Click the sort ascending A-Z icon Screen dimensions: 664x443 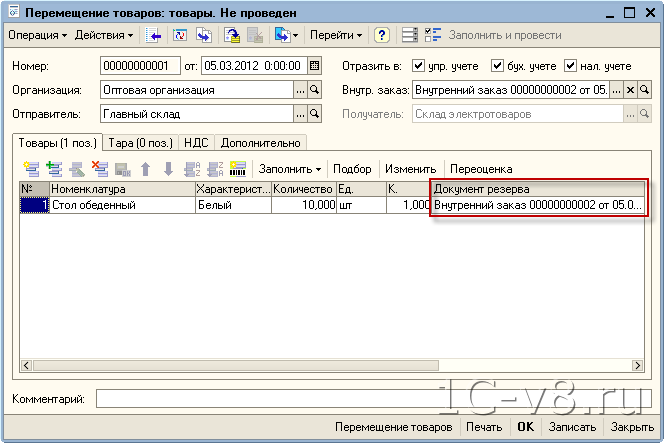192,169
